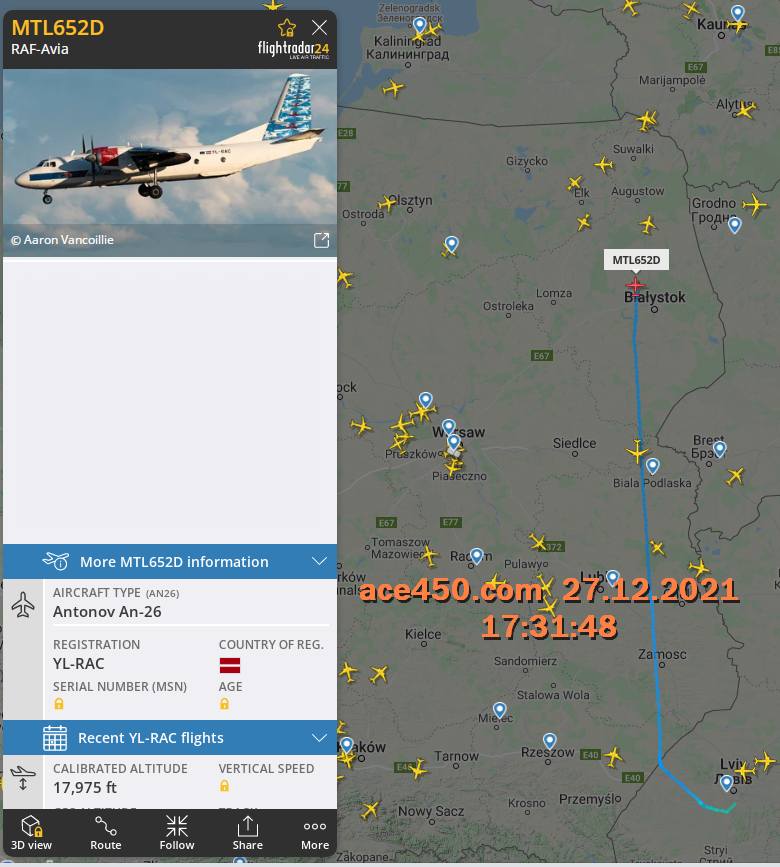Click the Latvia country flag
Screen dimensions: 780x867
(x=230, y=665)
